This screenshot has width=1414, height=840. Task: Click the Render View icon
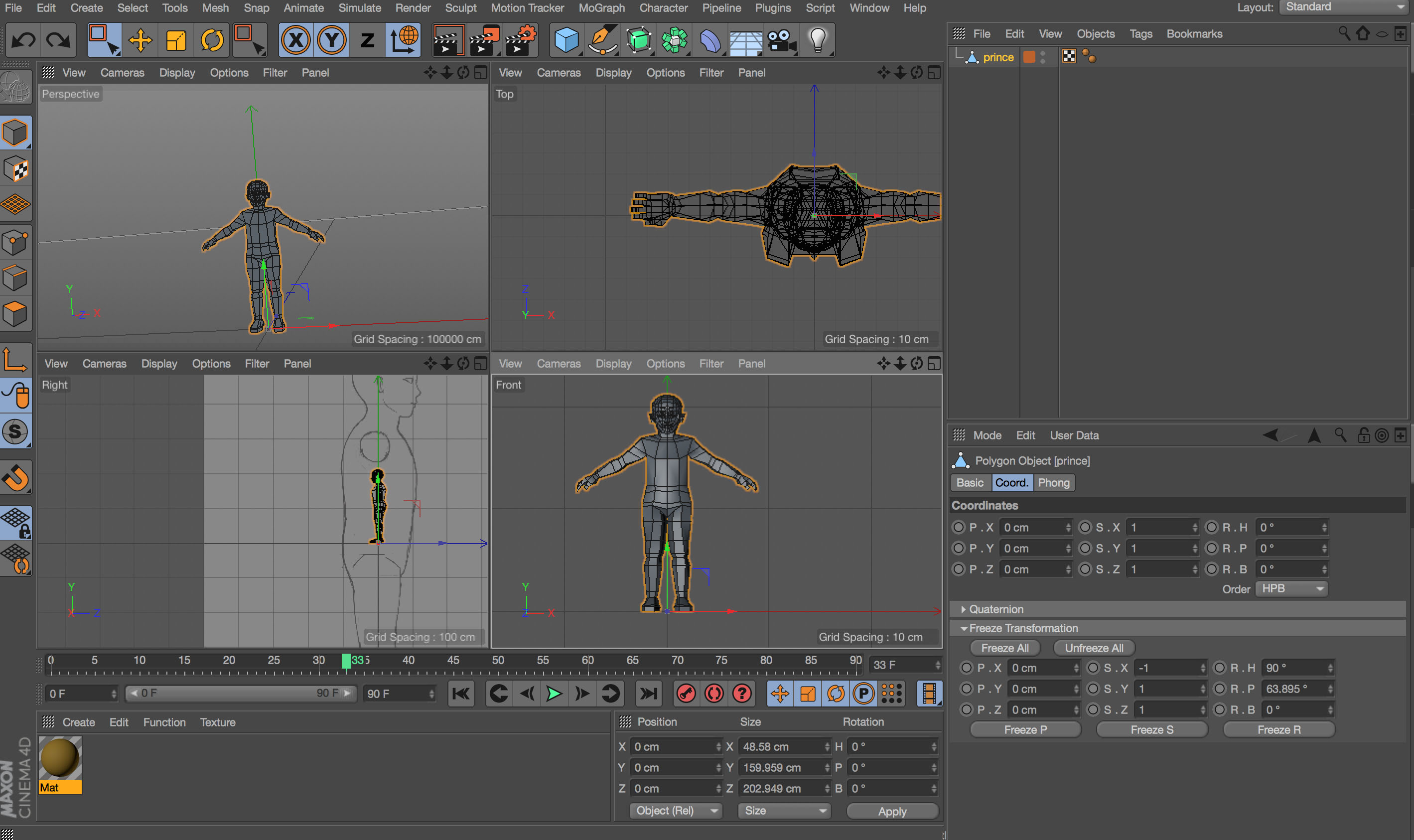448,40
